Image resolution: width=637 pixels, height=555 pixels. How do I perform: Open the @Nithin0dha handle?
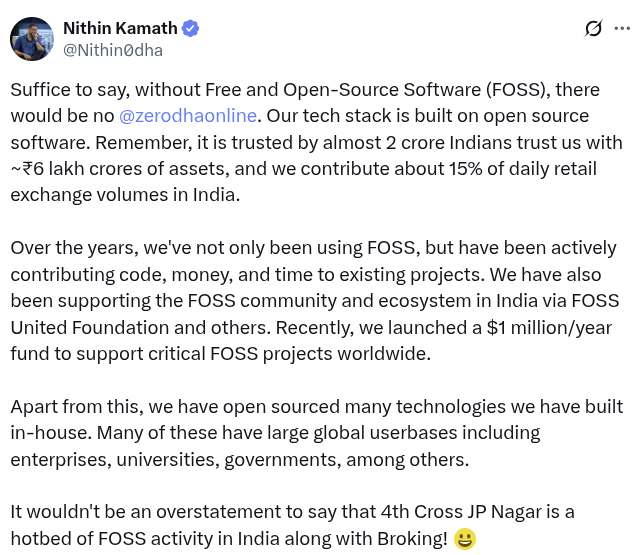[113, 50]
